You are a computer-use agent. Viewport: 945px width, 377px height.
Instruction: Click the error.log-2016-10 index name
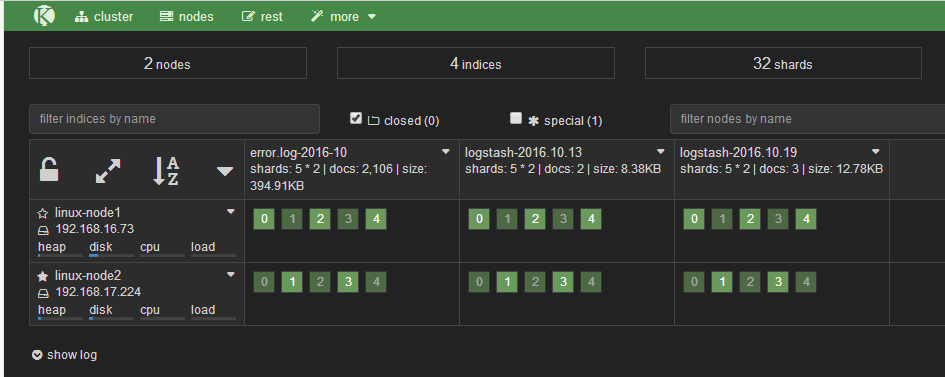pyautogui.click(x=298, y=152)
